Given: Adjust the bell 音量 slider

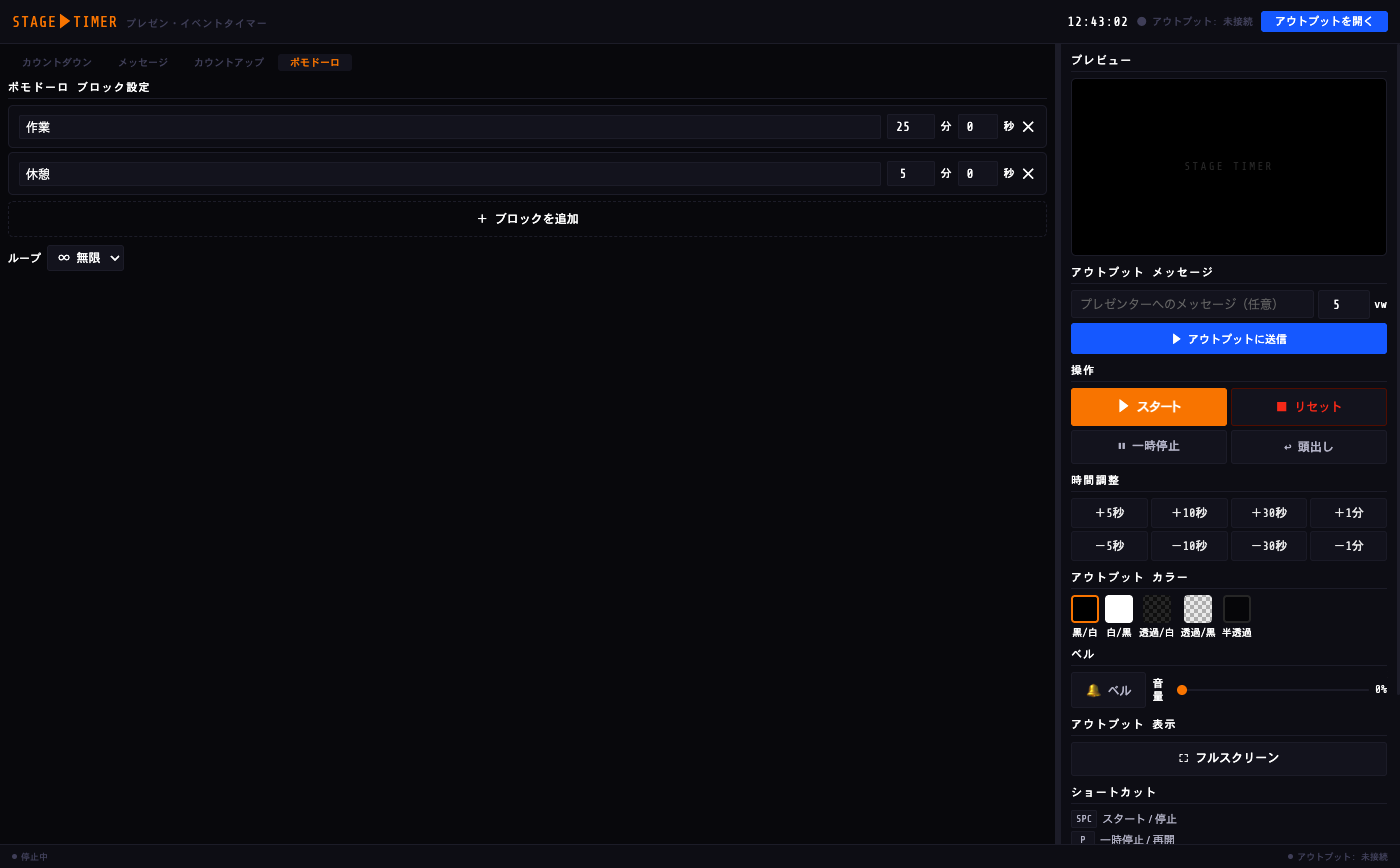Looking at the screenshot, I should 1273,690.
